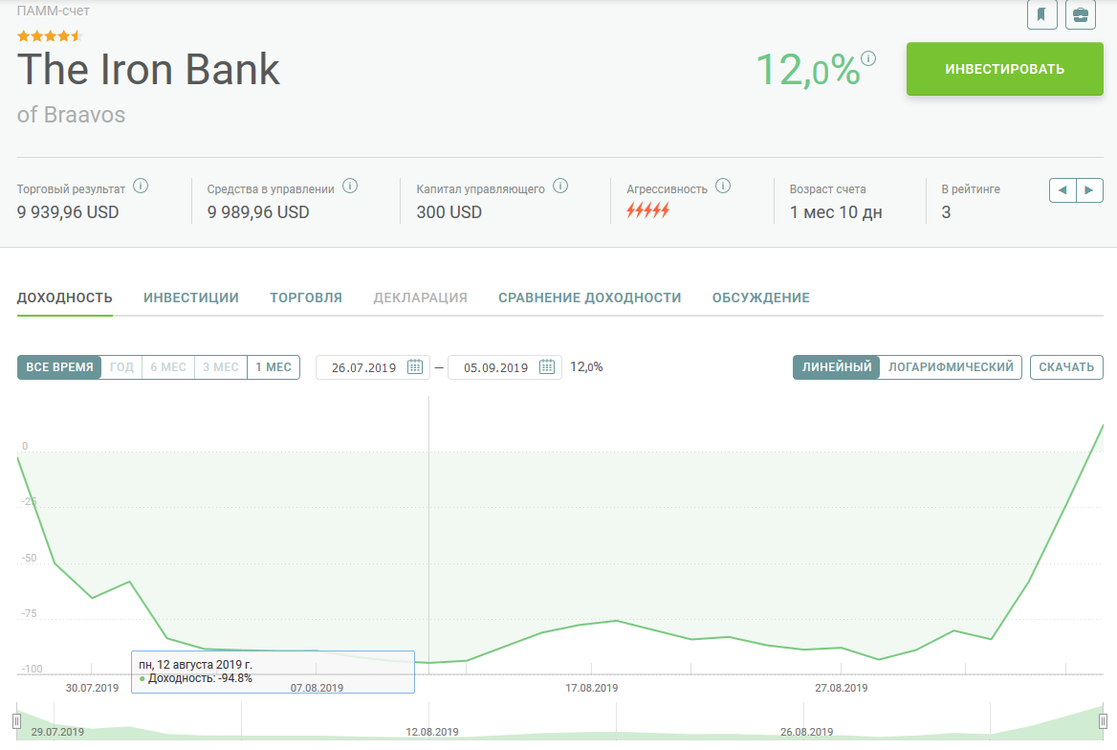Switch chart scale to ЛИНЕЙНЫЙ
Viewport: 1117px width, 750px height.
point(836,368)
